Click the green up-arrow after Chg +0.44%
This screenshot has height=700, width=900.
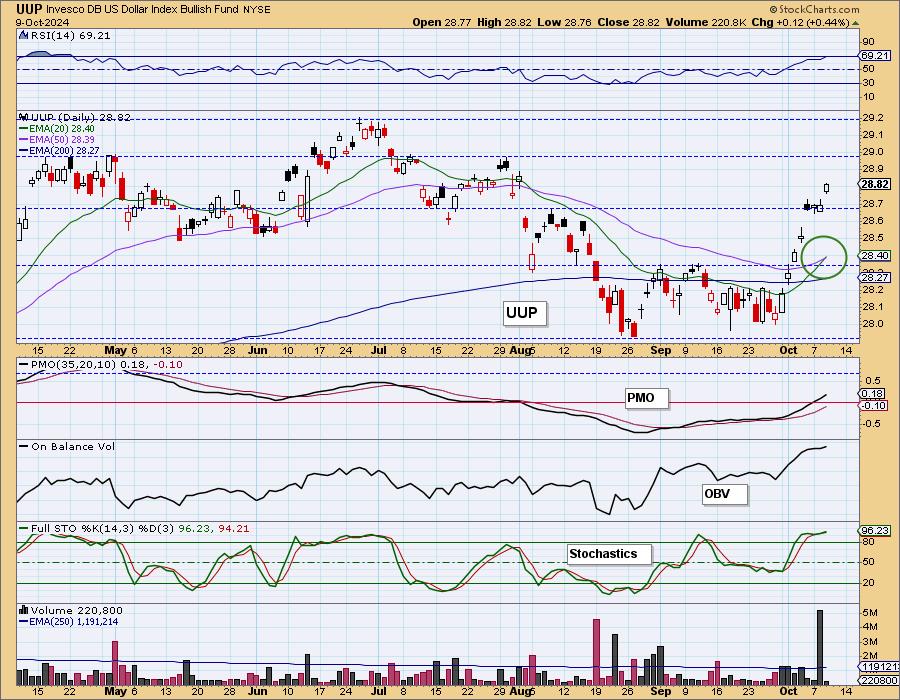tap(855, 23)
